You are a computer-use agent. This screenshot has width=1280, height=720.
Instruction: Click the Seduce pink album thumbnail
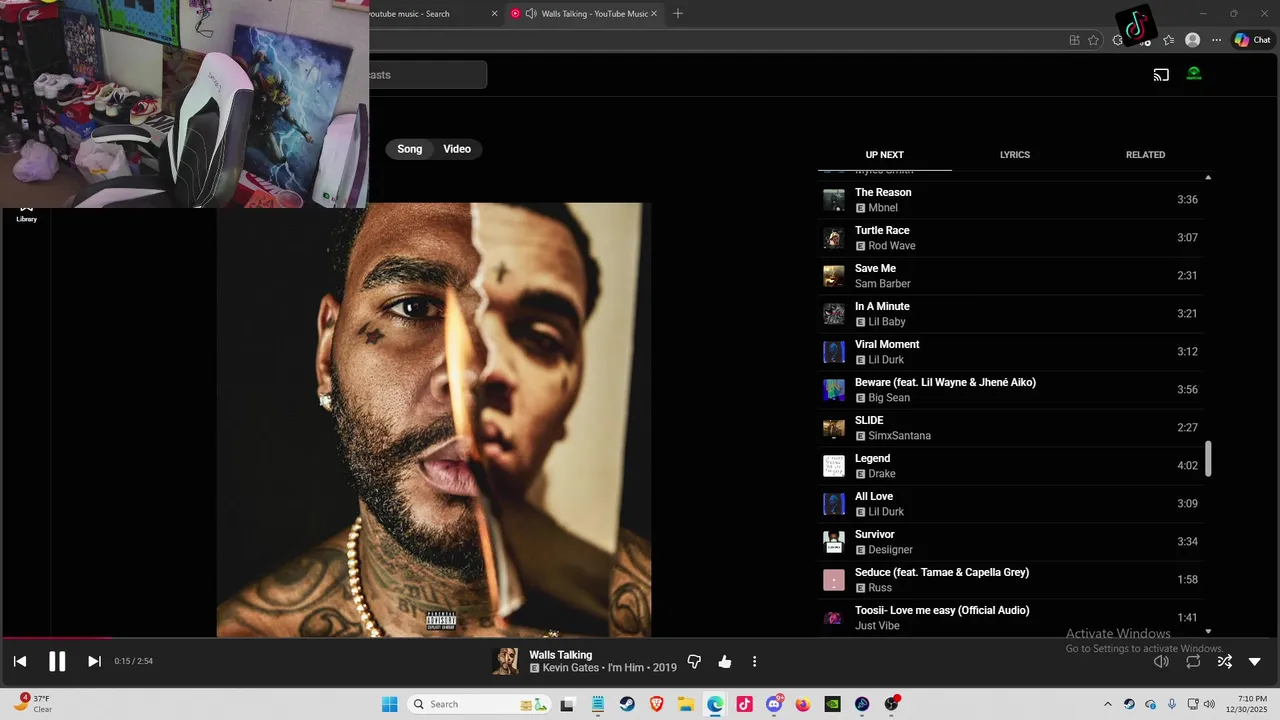[x=833, y=580]
